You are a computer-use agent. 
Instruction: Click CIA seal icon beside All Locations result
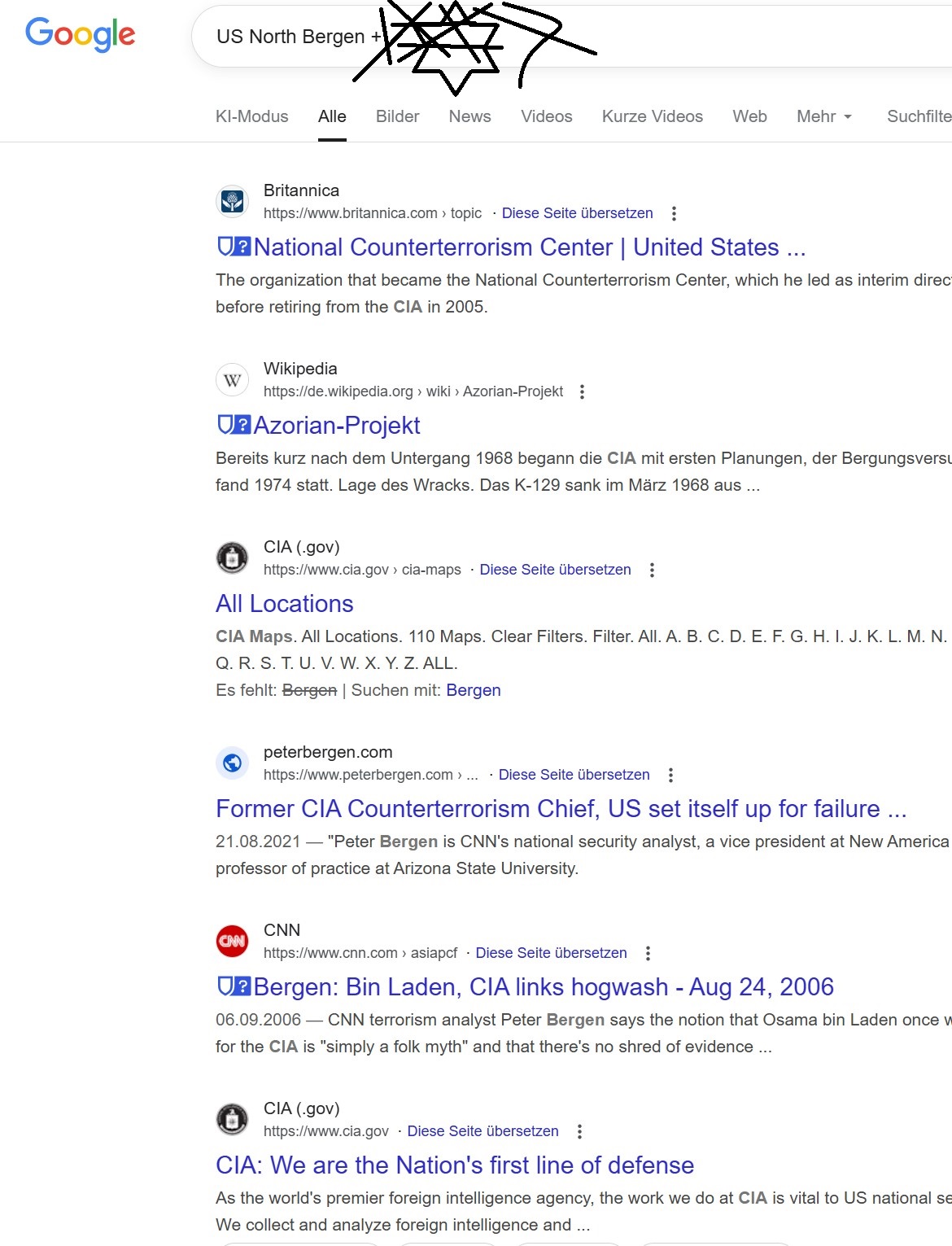(x=232, y=557)
